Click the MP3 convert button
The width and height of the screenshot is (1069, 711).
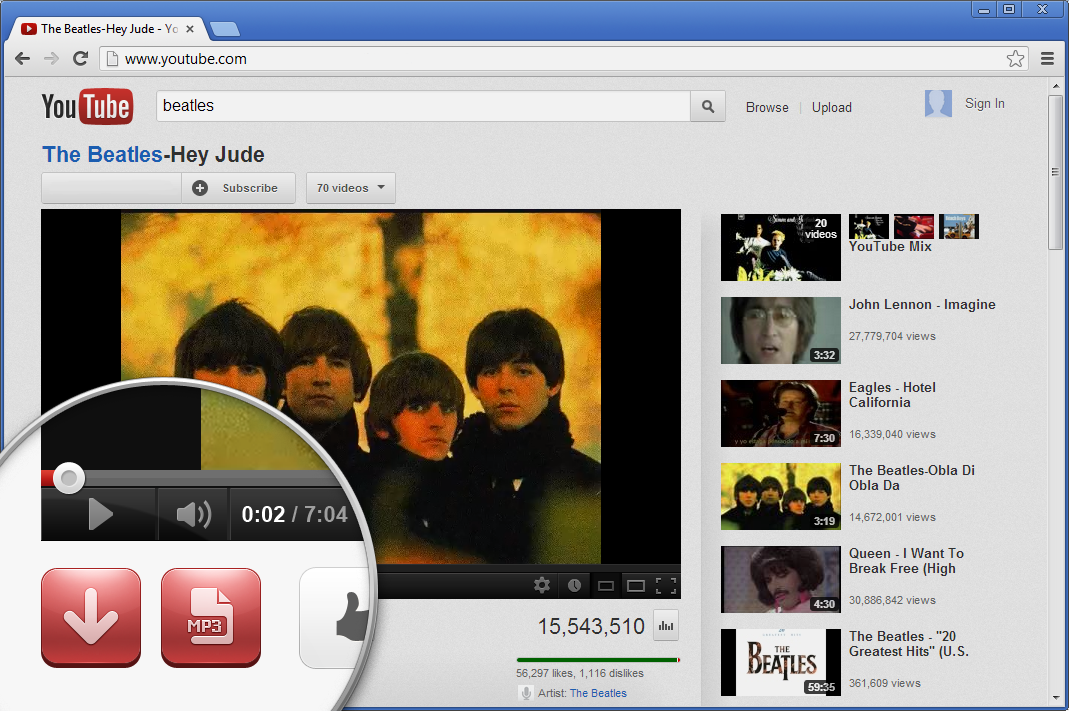click(211, 617)
